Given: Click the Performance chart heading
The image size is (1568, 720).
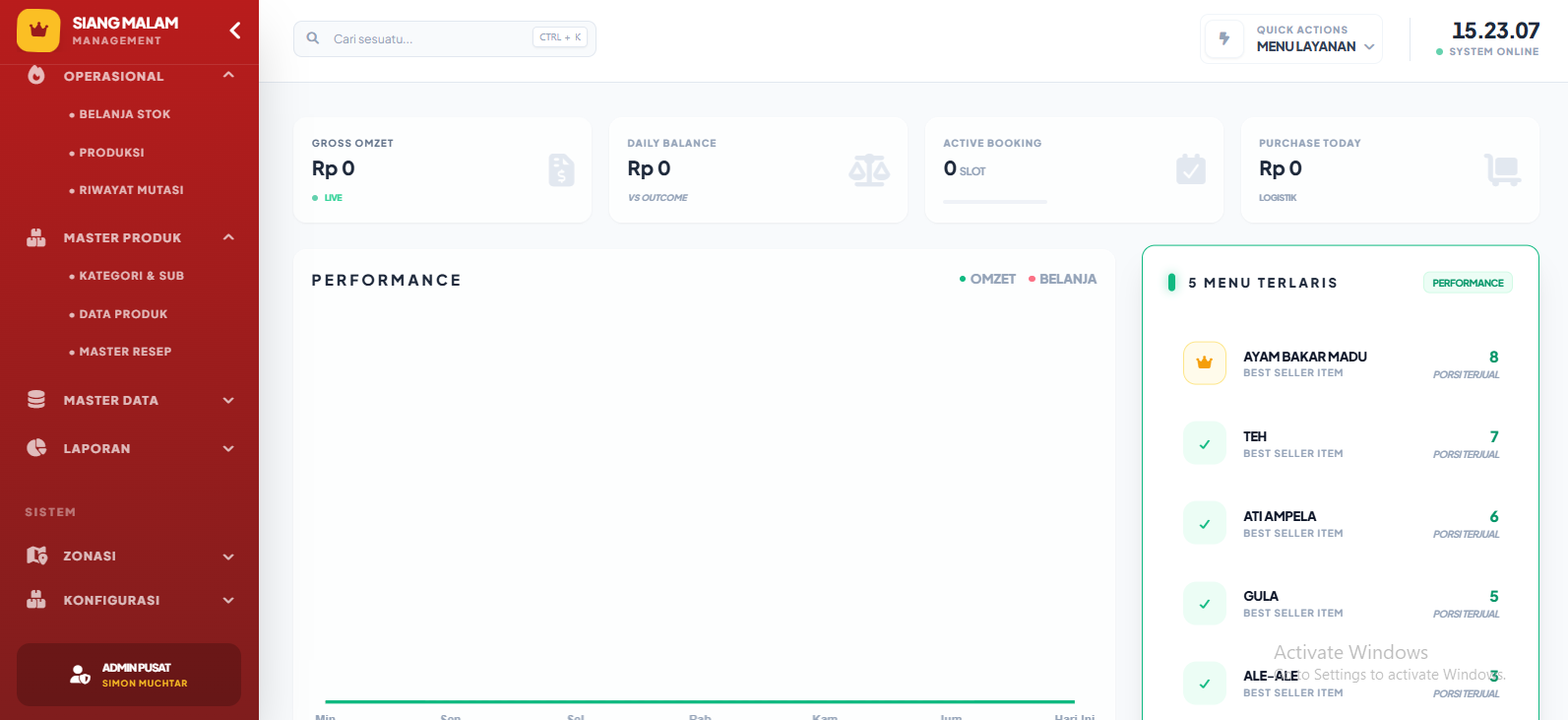Looking at the screenshot, I should tap(387, 280).
